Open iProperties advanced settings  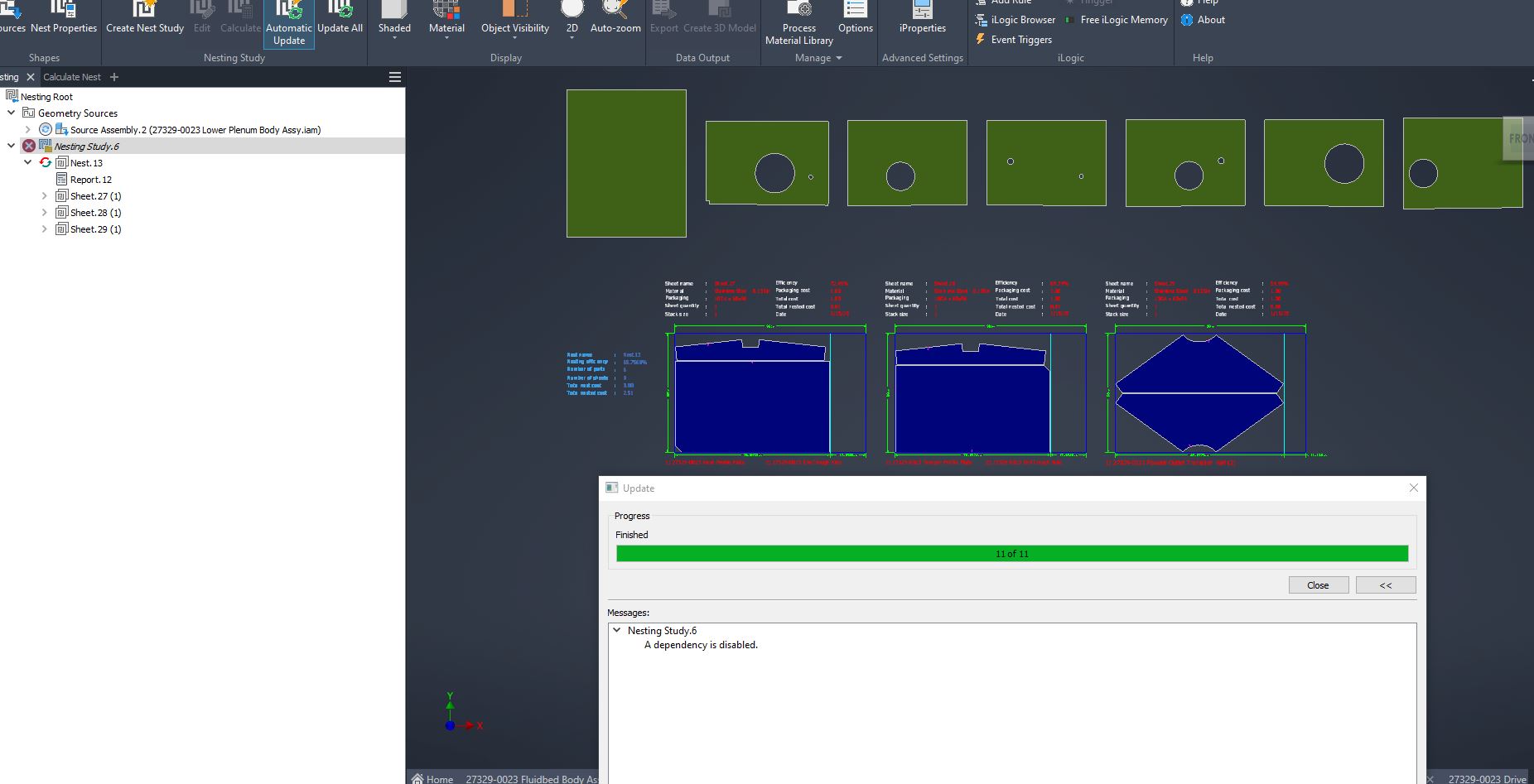[922, 20]
